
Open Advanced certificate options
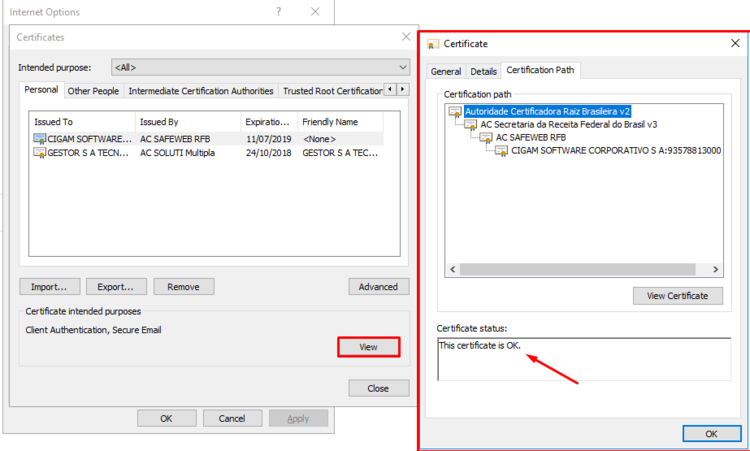tap(378, 286)
